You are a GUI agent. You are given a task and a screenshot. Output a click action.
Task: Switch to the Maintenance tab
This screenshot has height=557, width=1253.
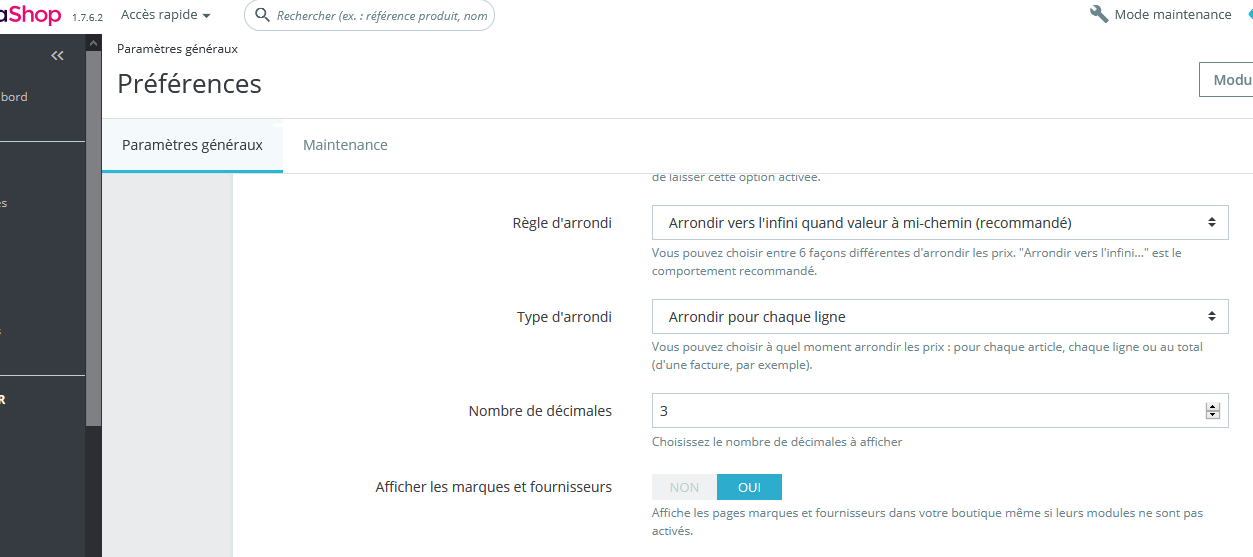(345, 145)
